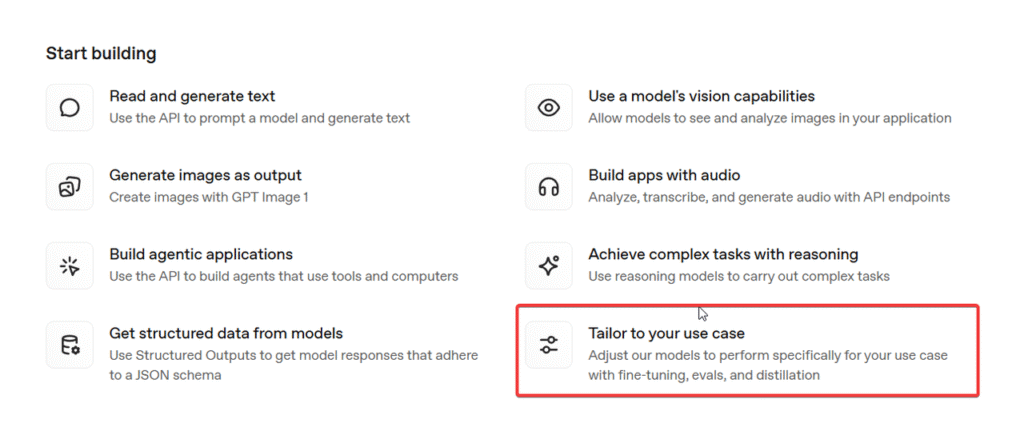The height and width of the screenshot is (431, 1024).
Task: Open the 'Read and generate text' link
Action: coord(192,97)
